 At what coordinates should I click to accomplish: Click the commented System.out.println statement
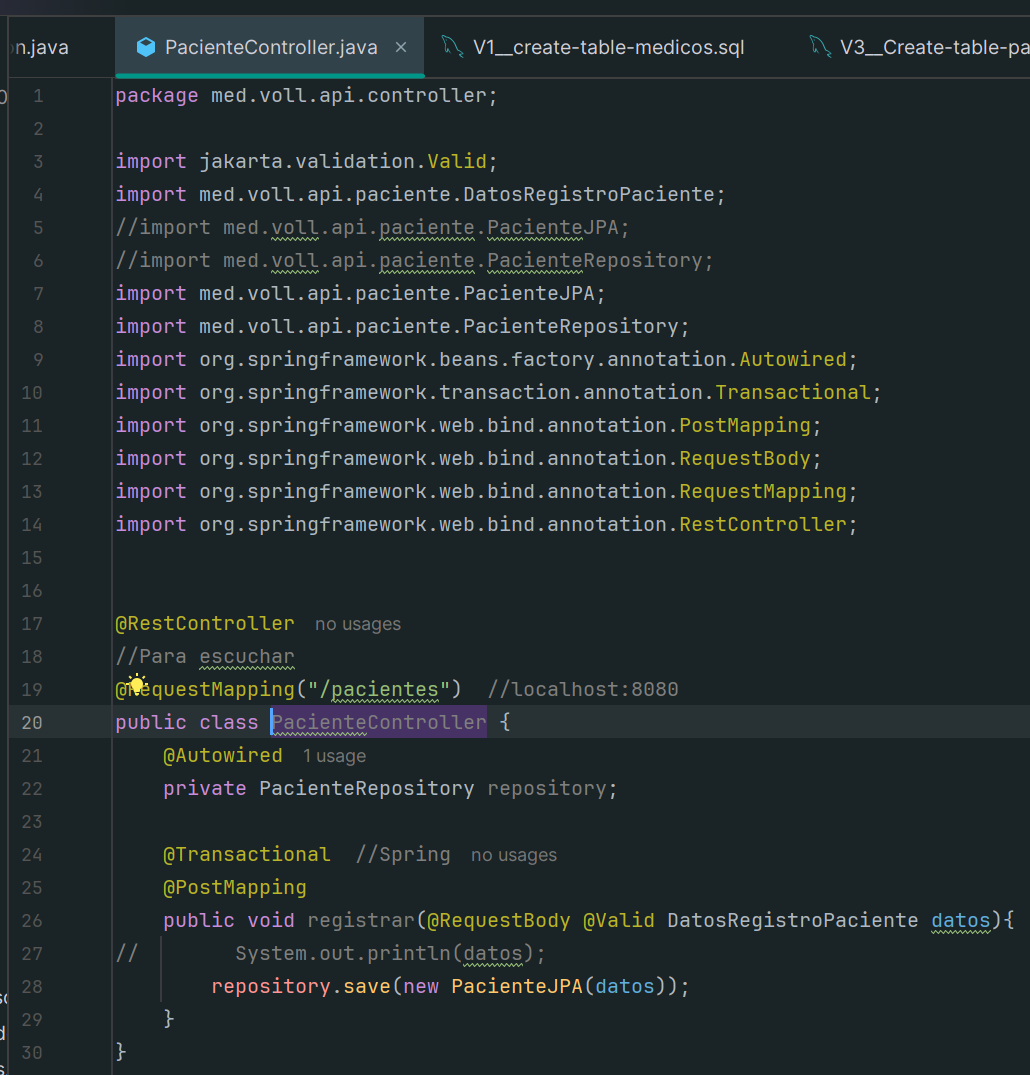(390, 954)
